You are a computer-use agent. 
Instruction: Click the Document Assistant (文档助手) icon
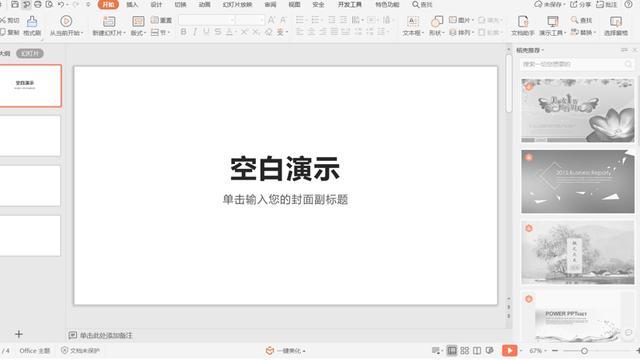(x=523, y=21)
